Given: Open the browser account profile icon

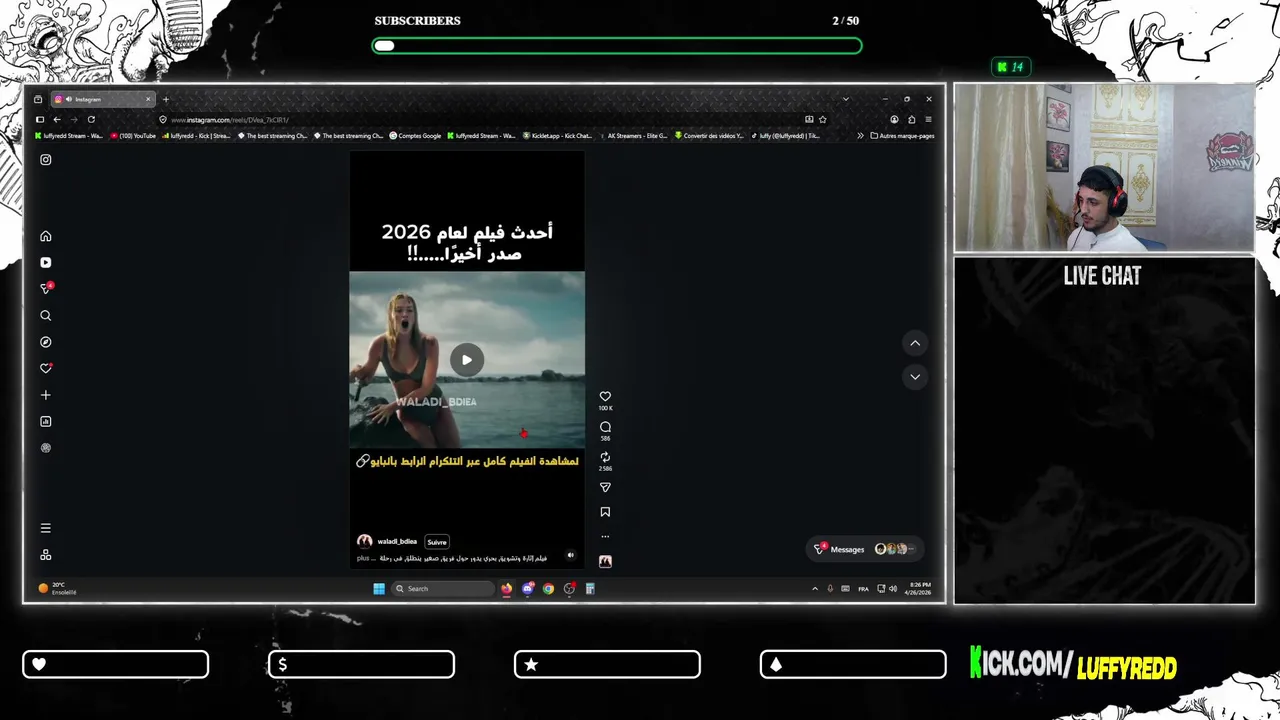Looking at the screenshot, I should click(894, 119).
